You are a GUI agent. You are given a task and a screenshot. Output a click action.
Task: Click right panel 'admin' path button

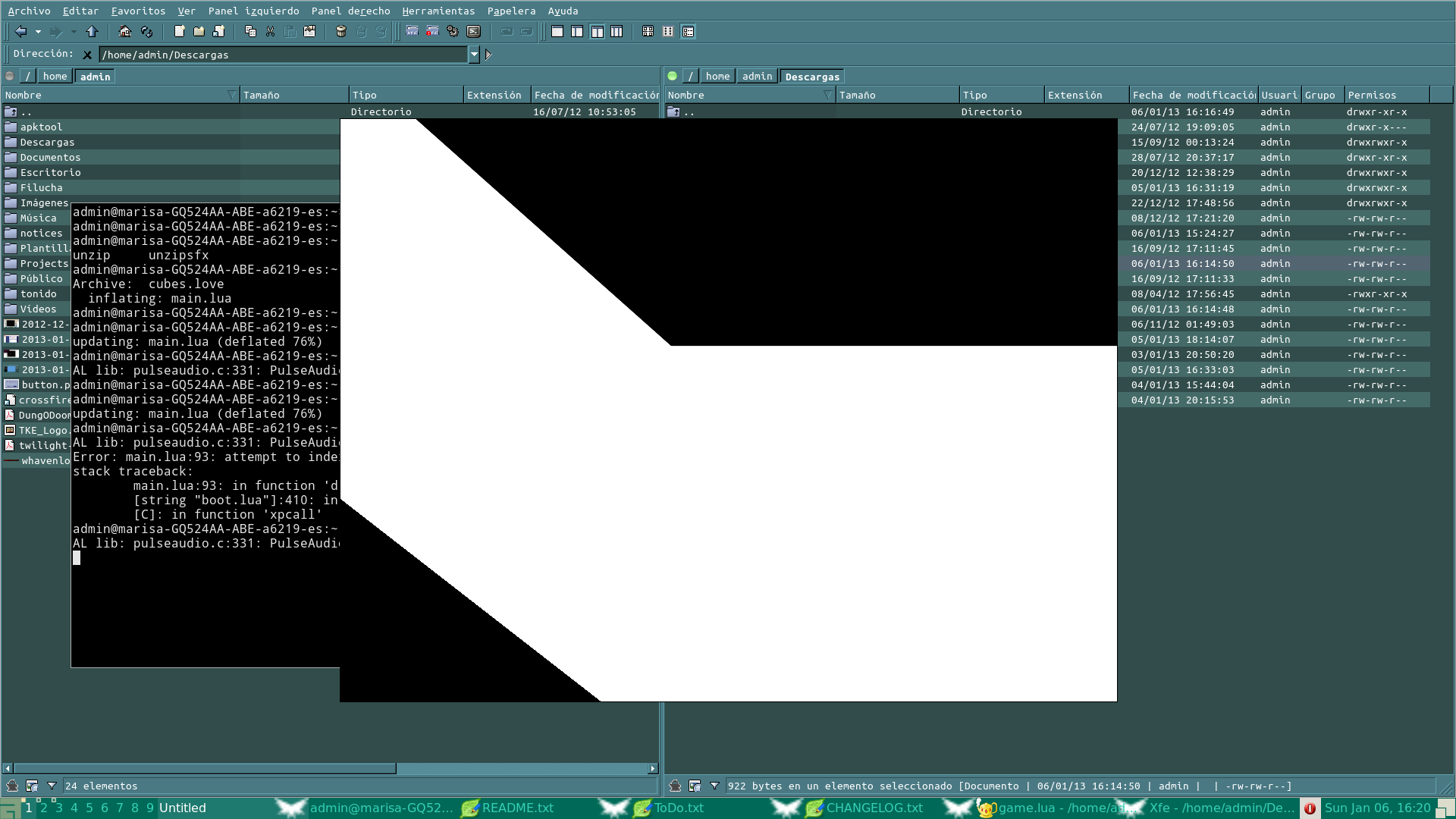[757, 76]
